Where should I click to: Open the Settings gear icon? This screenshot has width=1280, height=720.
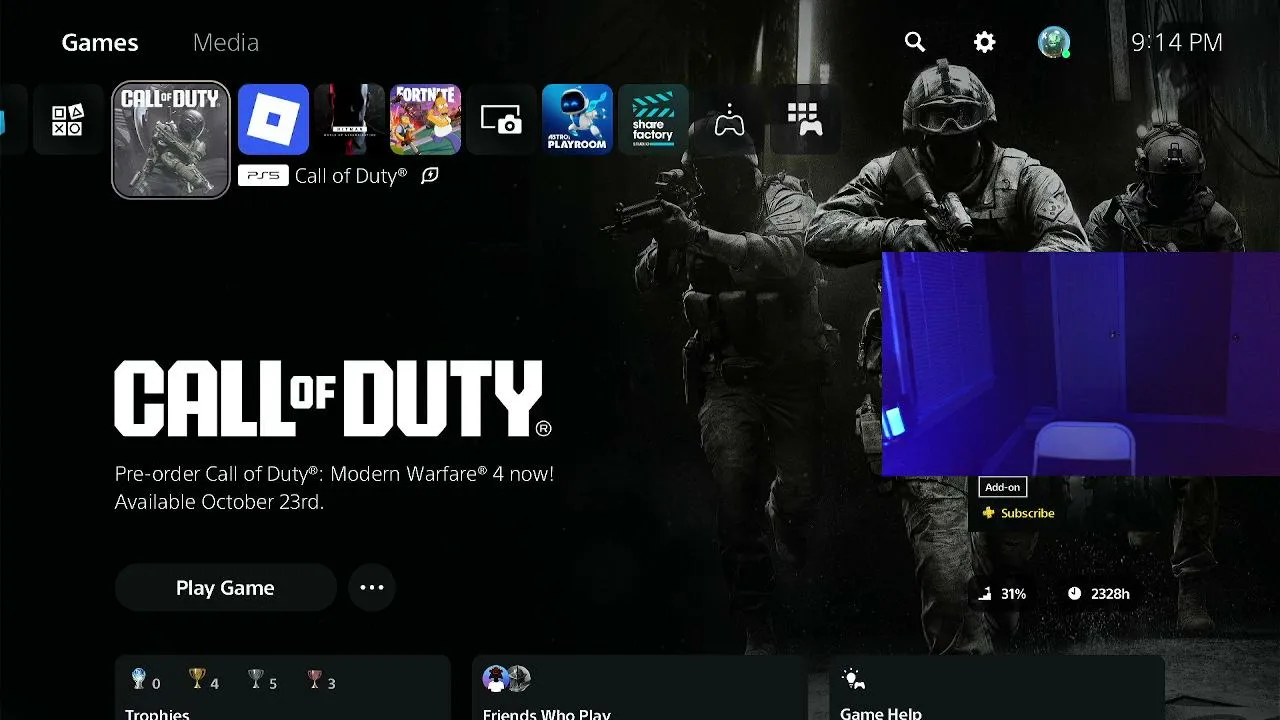point(985,42)
